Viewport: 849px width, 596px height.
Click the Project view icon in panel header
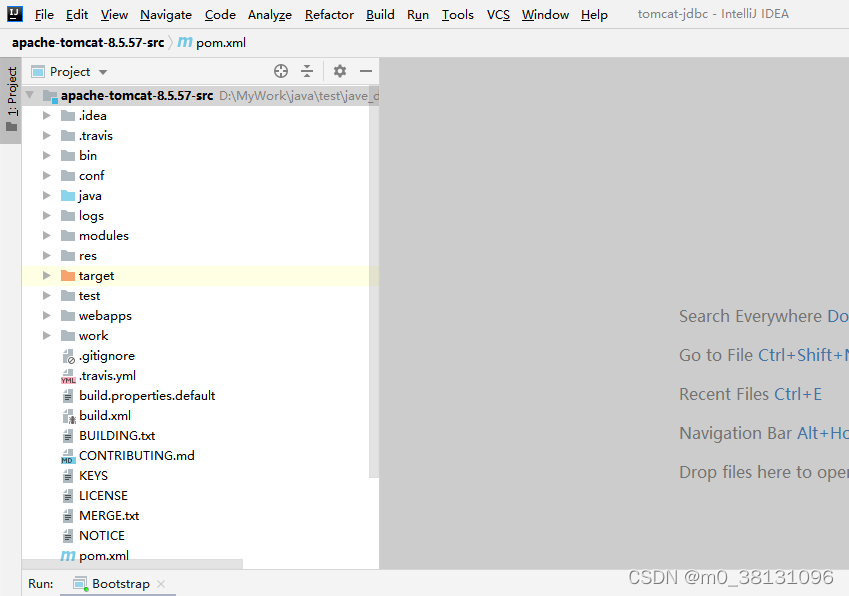pyautogui.click(x=38, y=71)
